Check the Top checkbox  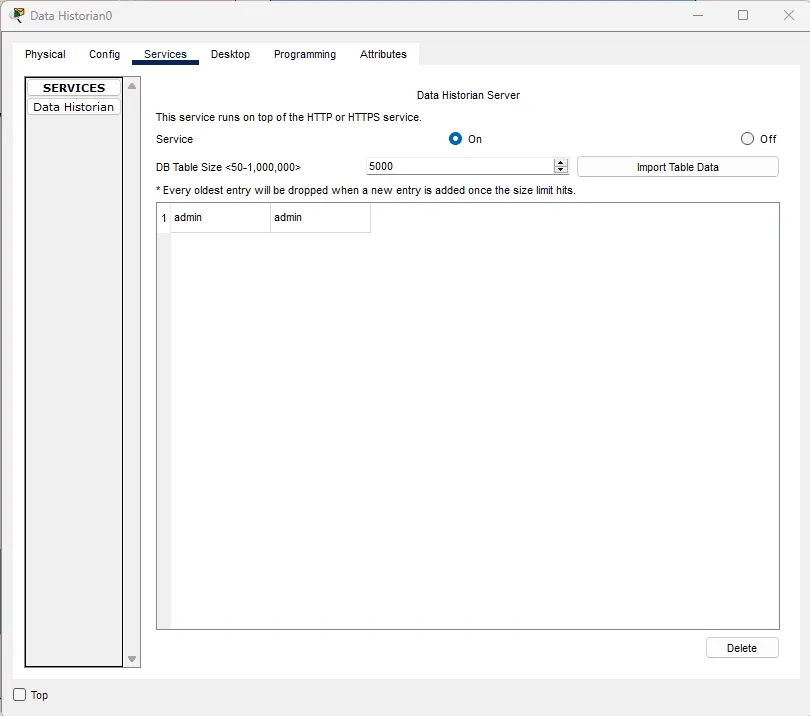point(18,695)
